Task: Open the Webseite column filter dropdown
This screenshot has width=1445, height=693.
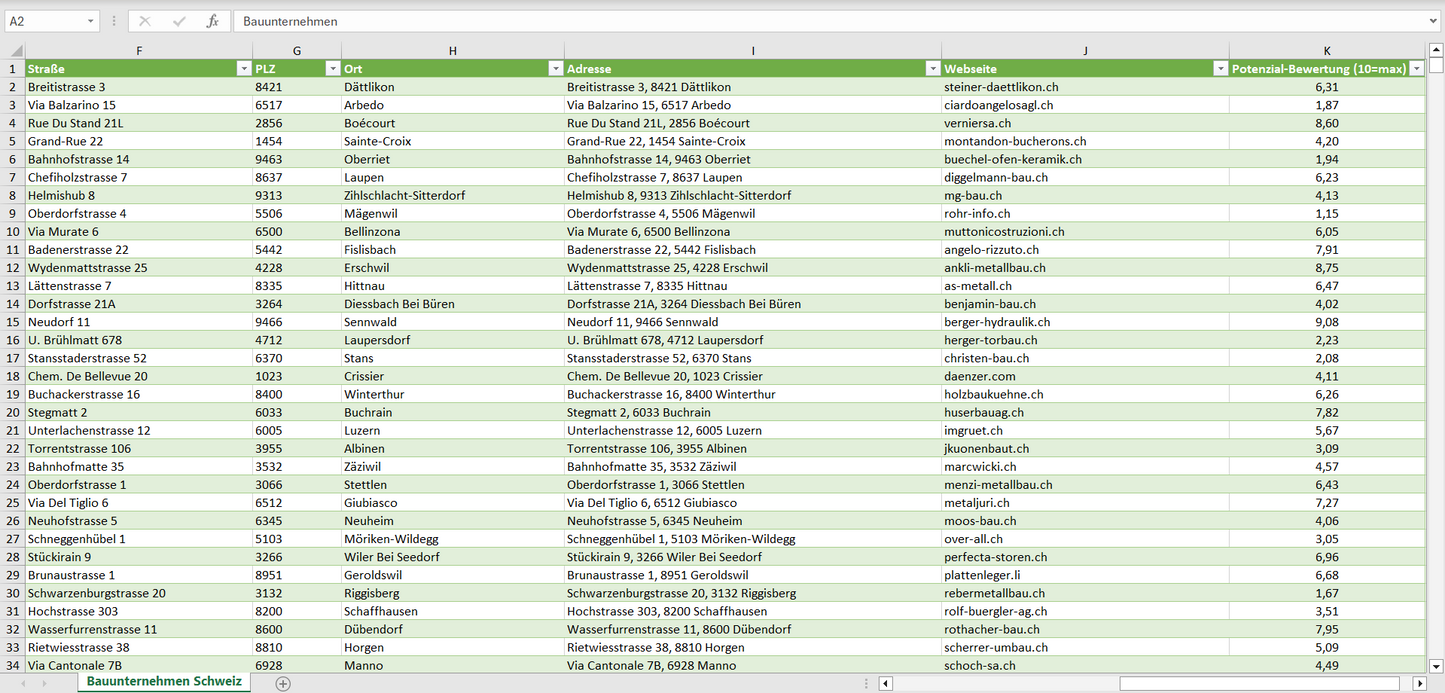Action: (1220, 69)
